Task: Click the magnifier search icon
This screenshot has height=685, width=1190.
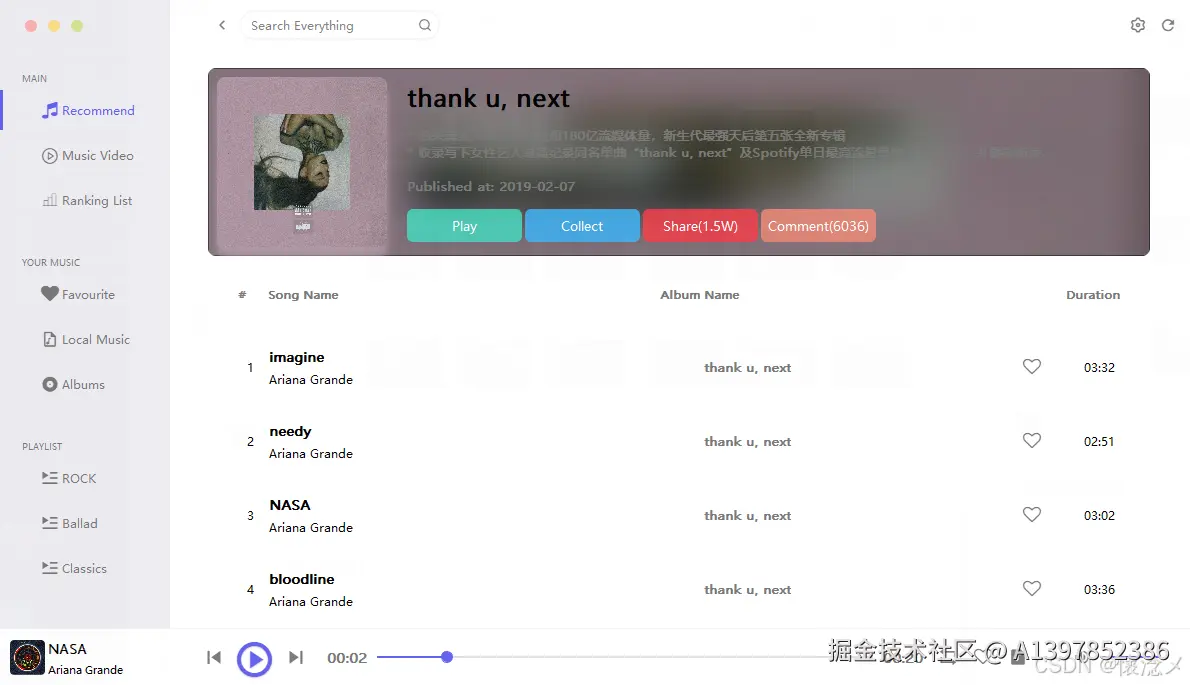Action: point(425,25)
